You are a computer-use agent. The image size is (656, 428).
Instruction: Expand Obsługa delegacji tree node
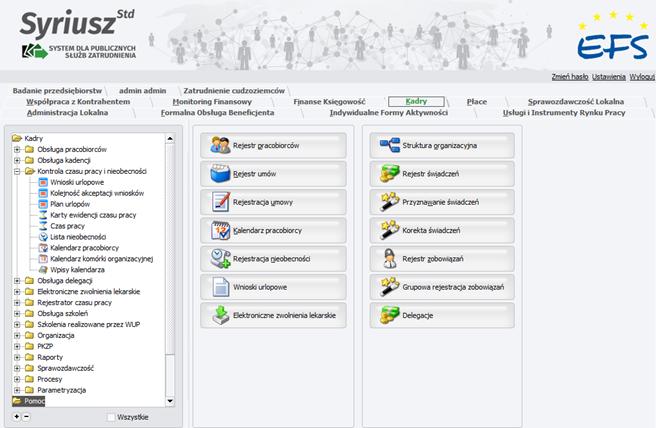point(17,281)
